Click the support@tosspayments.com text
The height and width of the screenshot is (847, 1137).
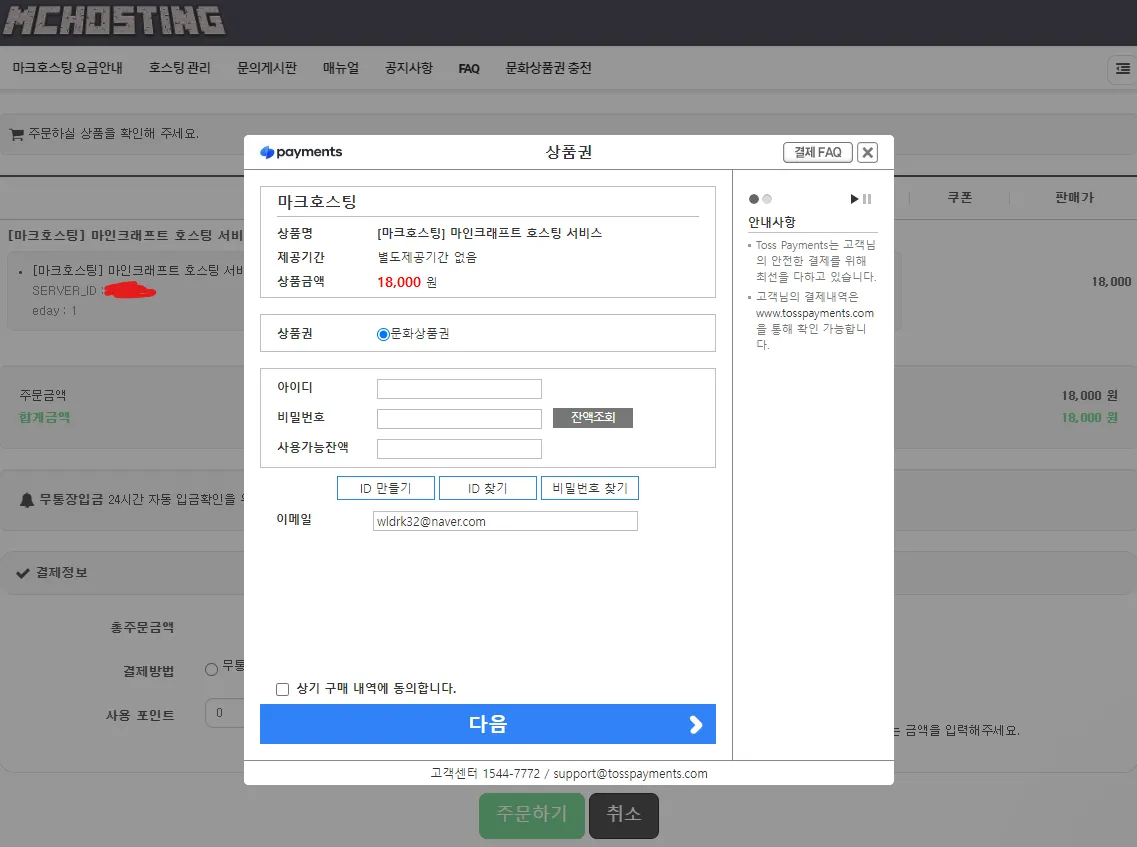[x=630, y=774]
